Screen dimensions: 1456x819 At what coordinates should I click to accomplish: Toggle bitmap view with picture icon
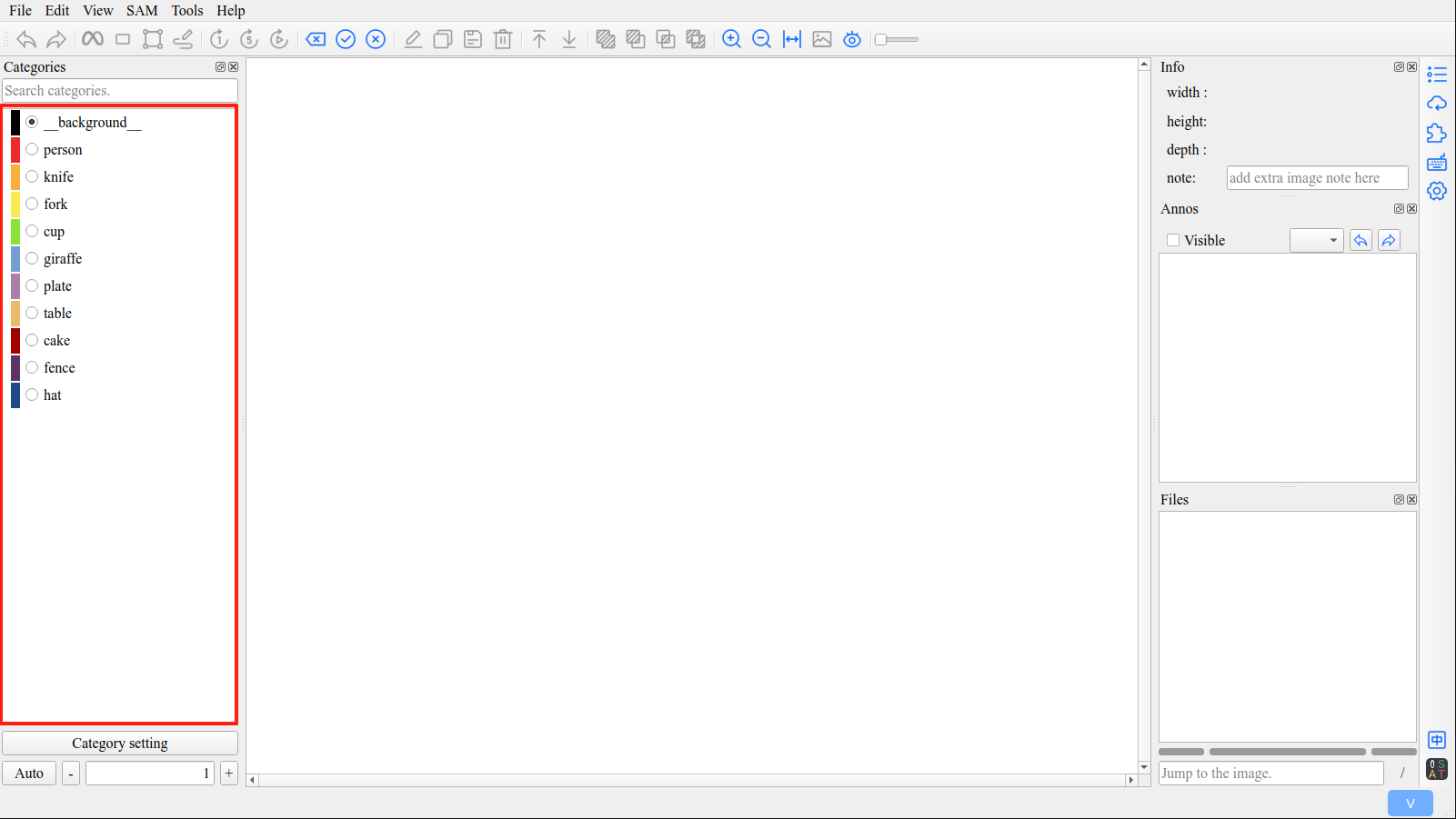click(822, 39)
